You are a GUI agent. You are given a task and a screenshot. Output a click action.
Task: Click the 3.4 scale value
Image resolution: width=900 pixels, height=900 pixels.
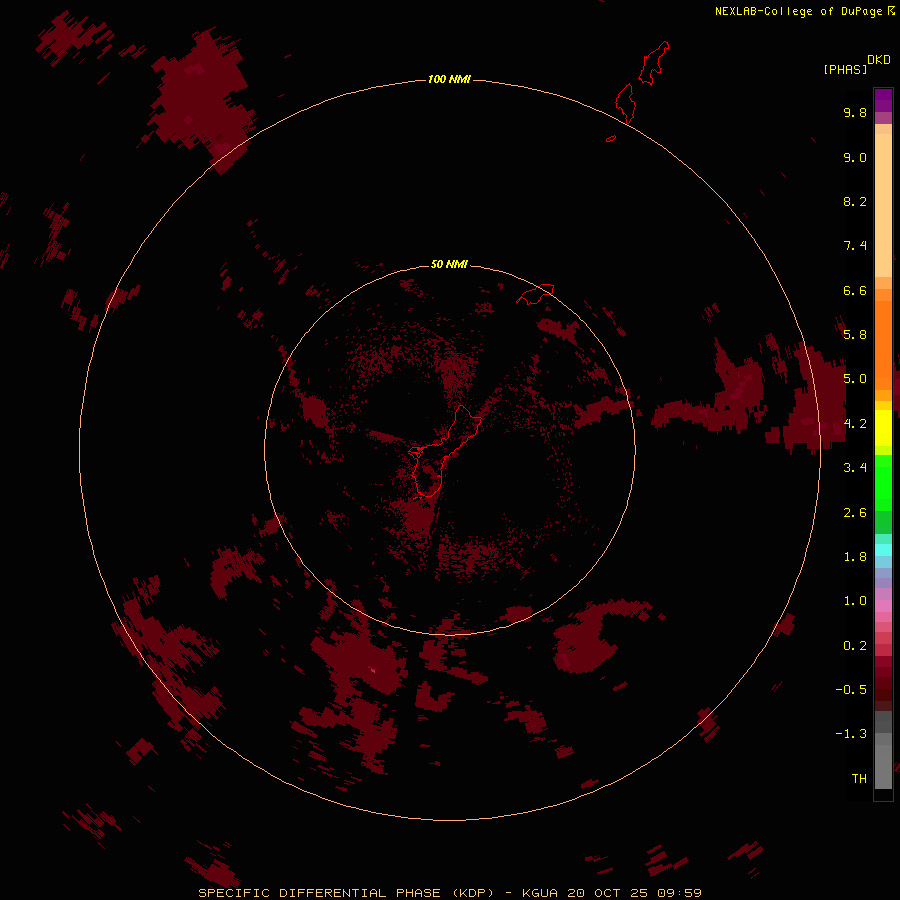pyautogui.click(x=855, y=468)
